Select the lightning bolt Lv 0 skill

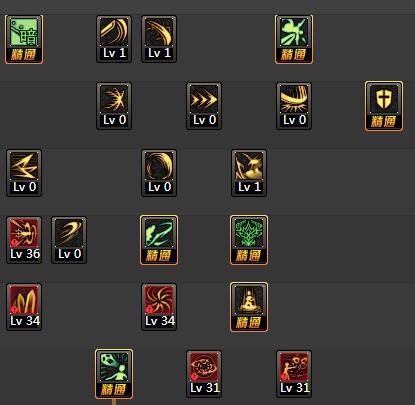pos(24,173)
